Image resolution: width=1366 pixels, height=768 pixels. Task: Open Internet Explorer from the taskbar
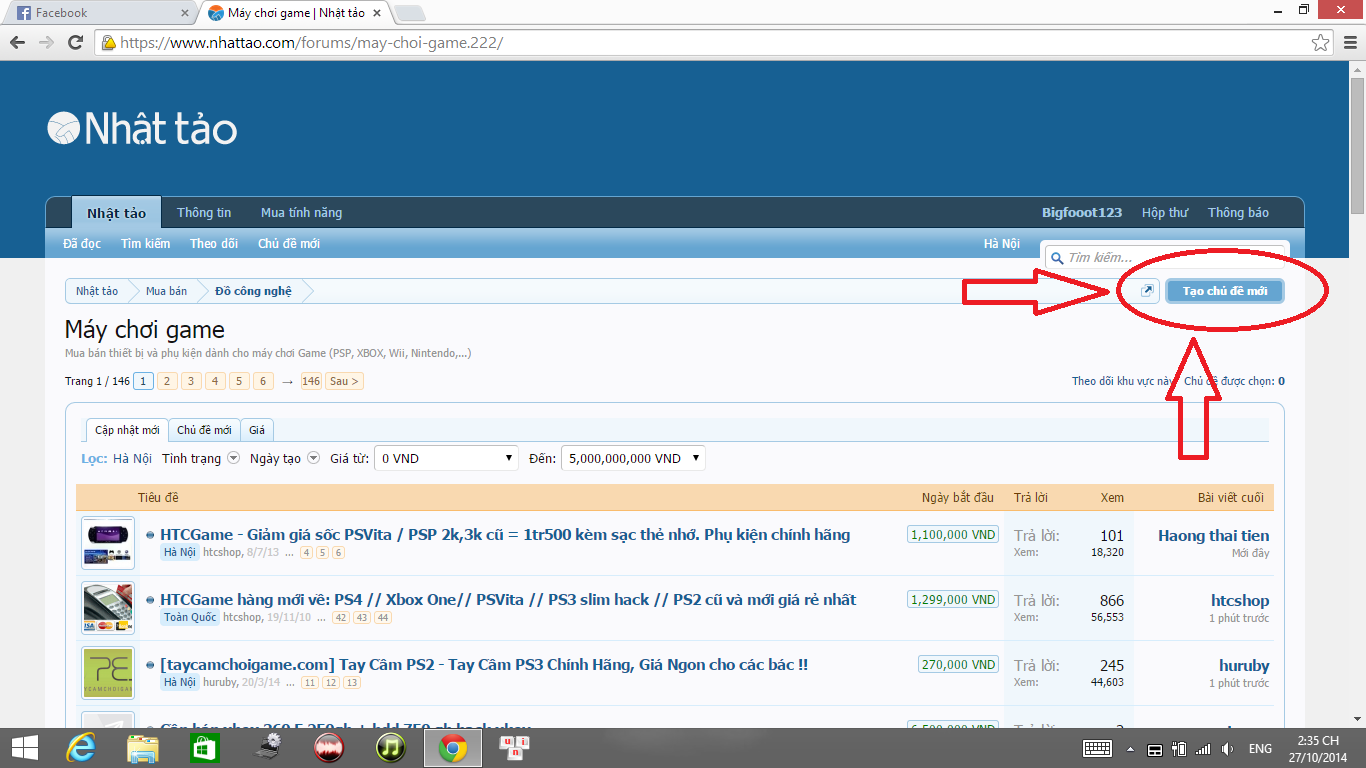tap(80, 748)
